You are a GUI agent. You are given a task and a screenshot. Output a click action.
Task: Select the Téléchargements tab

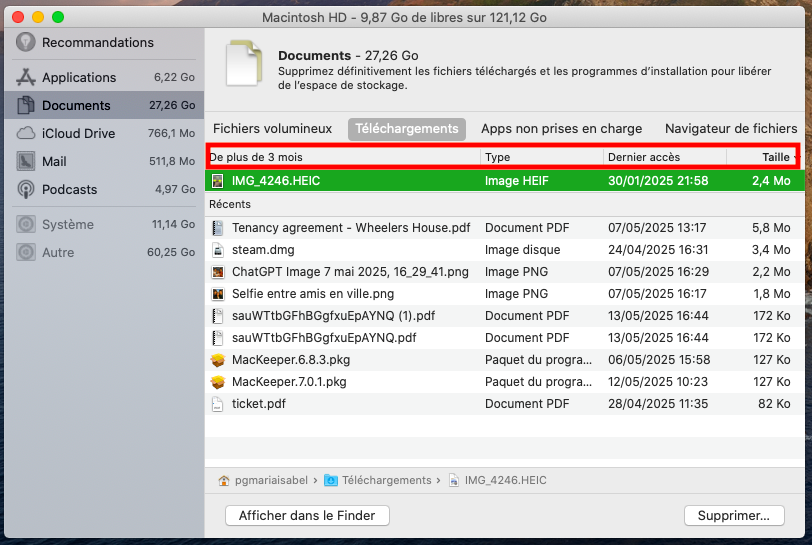(x=407, y=129)
